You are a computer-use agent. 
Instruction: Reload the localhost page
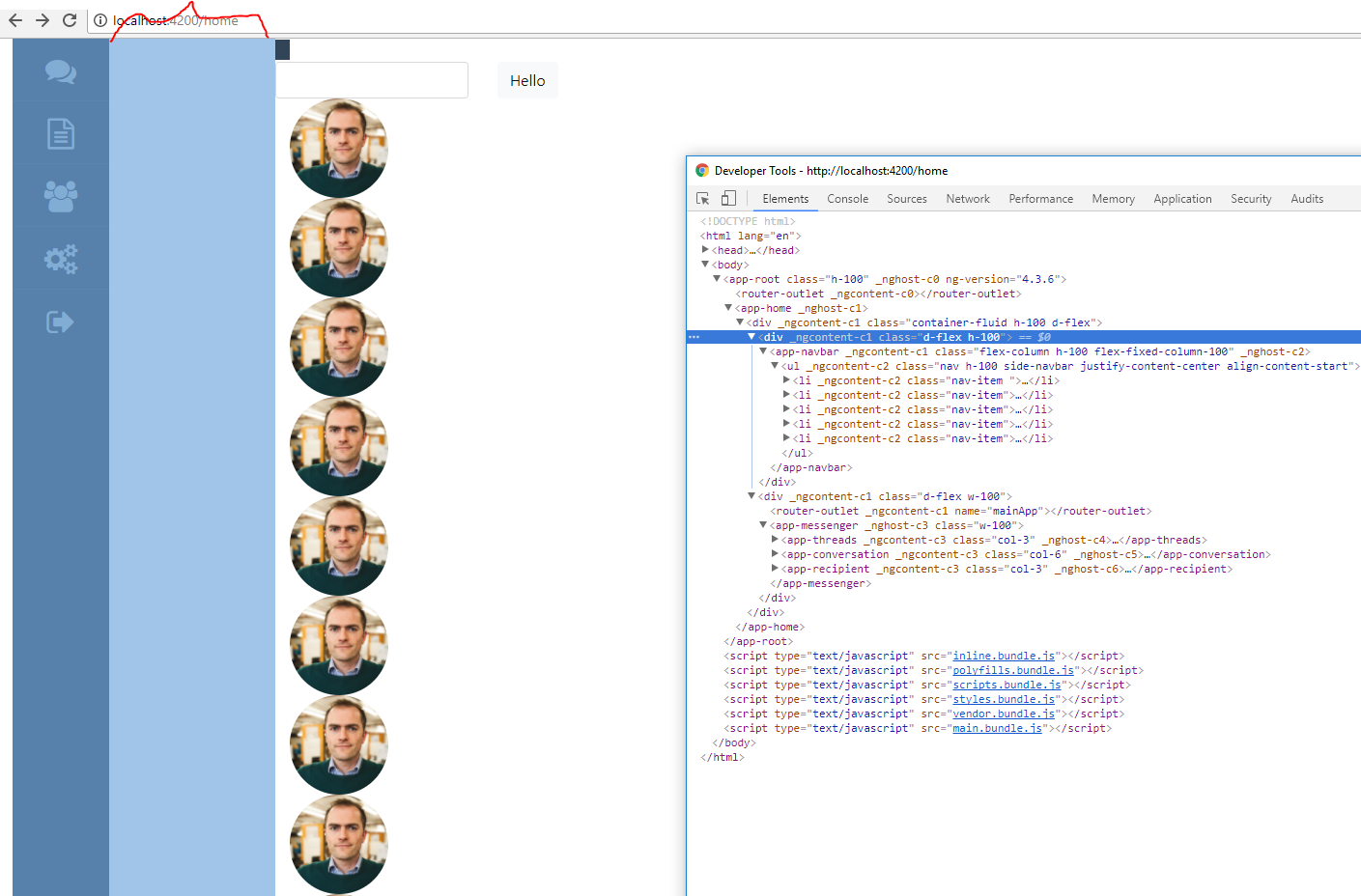(70, 20)
